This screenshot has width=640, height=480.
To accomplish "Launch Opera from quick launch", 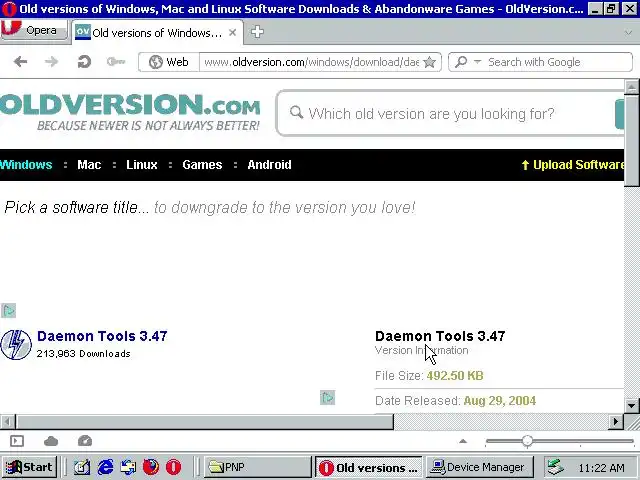I will [173, 467].
